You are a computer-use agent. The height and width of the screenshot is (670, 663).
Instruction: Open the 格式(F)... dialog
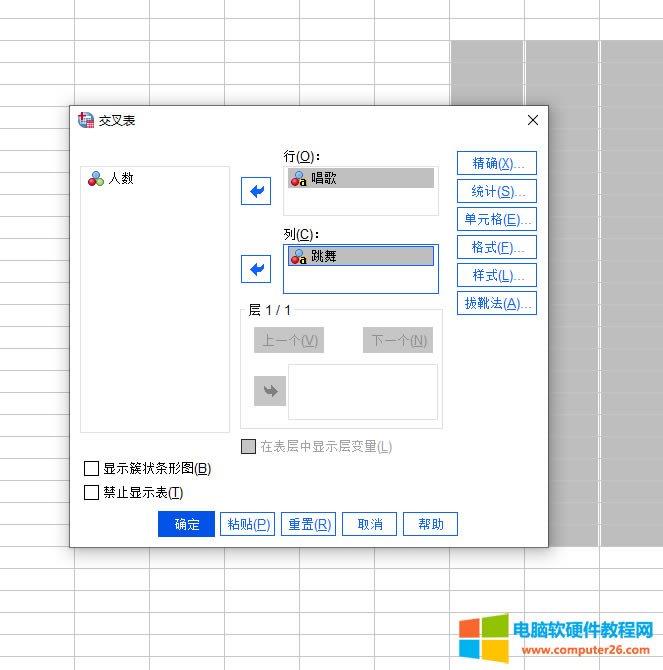point(497,247)
